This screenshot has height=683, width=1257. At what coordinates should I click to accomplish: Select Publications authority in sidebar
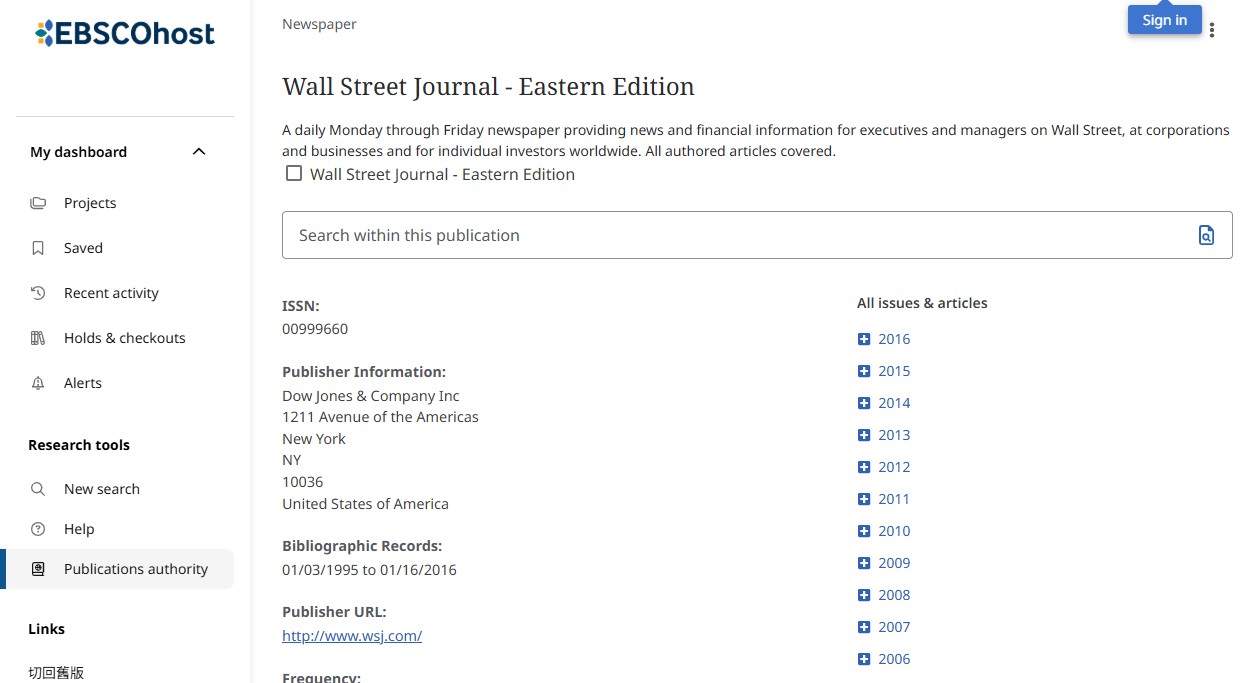coord(135,569)
